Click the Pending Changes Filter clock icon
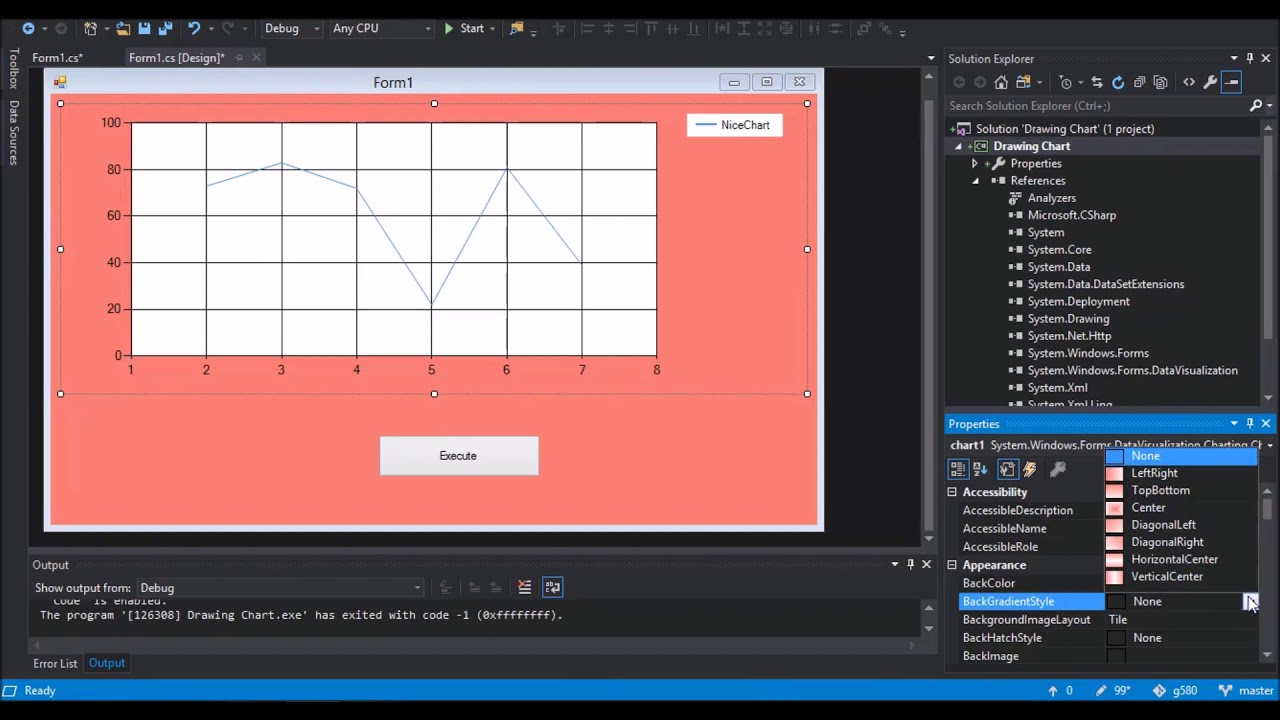Viewport: 1280px width, 720px height. pos(1067,82)
